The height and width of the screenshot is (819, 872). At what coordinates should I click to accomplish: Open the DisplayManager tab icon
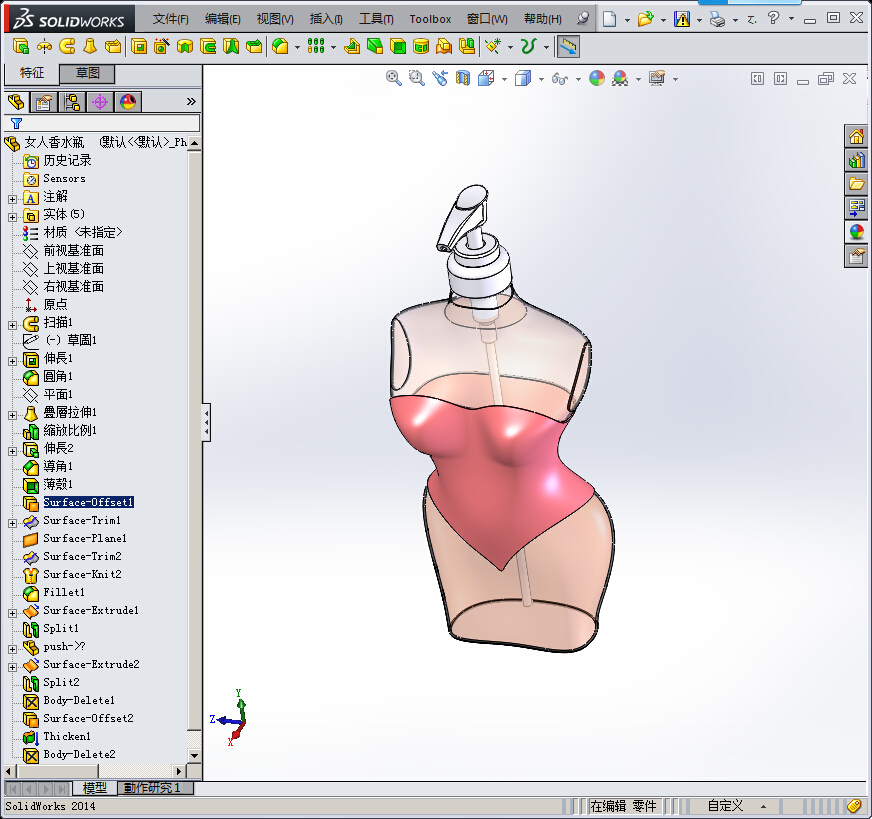tap(128, 102)
